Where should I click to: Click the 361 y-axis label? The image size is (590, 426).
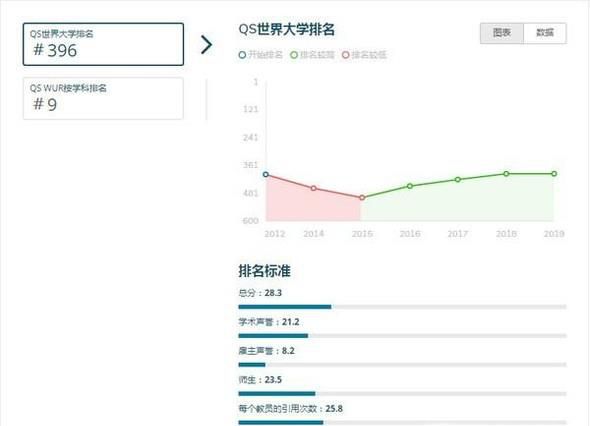tap(251, 165)
